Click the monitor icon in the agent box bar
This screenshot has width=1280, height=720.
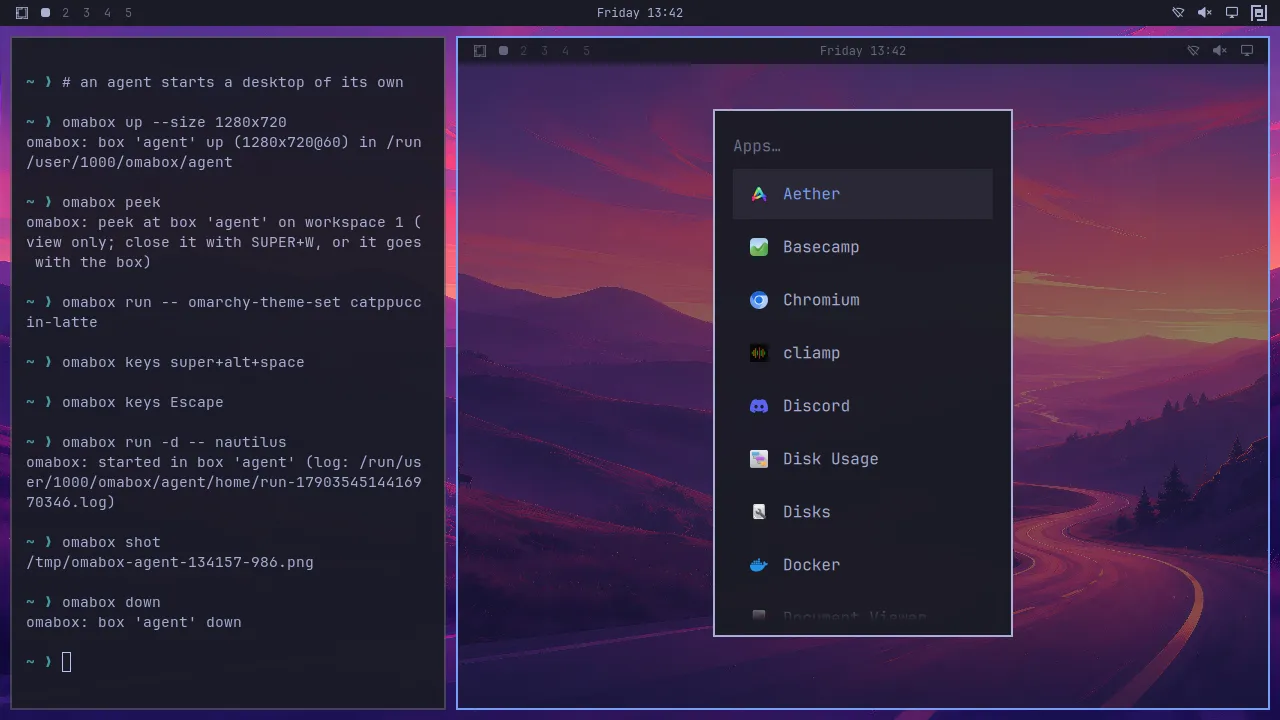[1247, 51]
